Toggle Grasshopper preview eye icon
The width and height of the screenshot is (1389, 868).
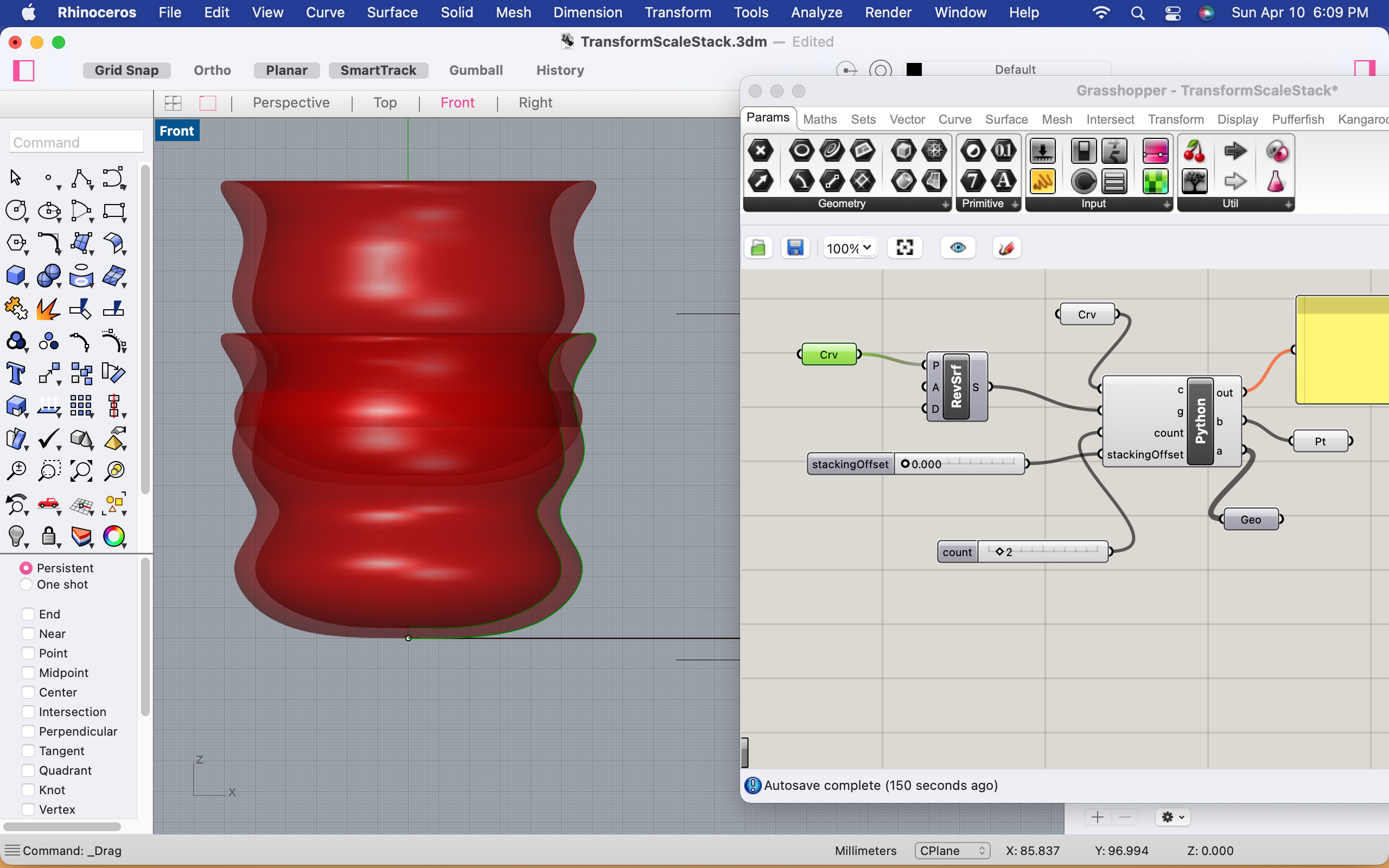(957, 248)
